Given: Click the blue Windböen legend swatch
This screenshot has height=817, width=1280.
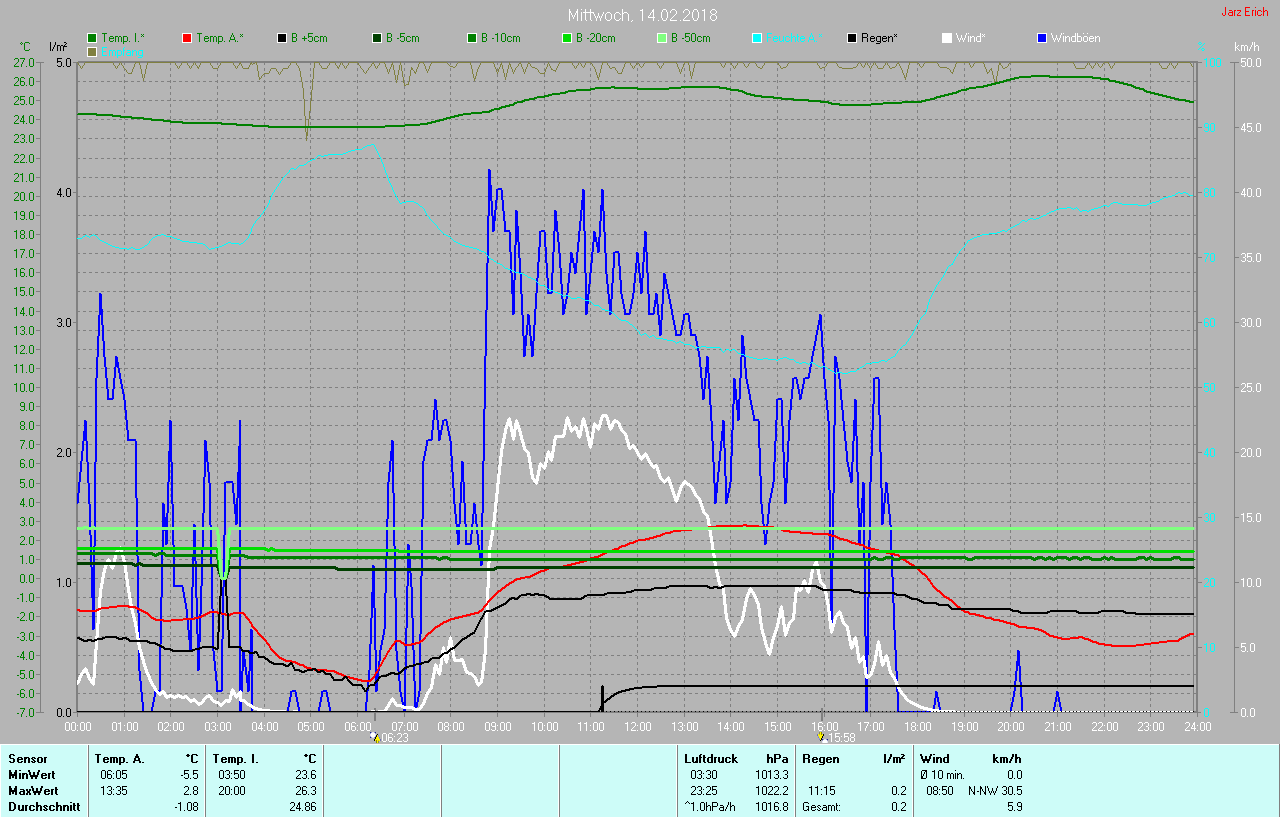Looking at the screenshot, I should coord(1042,38).
